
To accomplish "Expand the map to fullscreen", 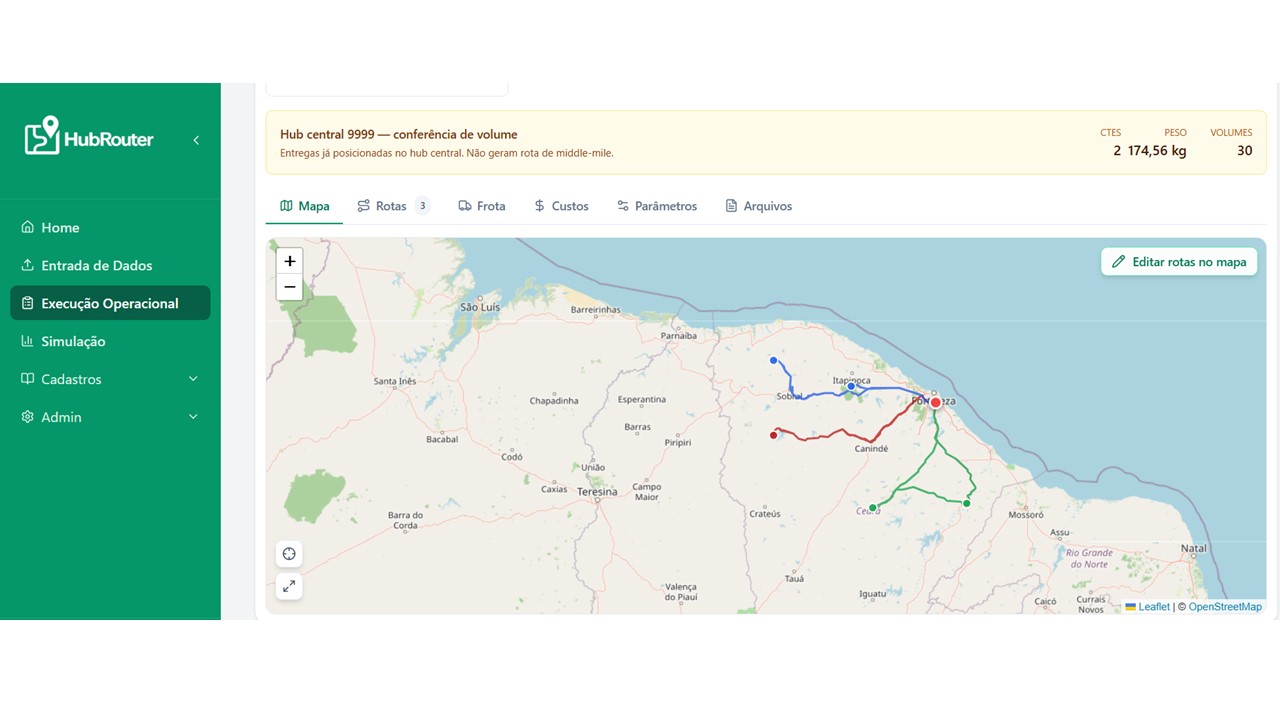I will tap(289, 586).
